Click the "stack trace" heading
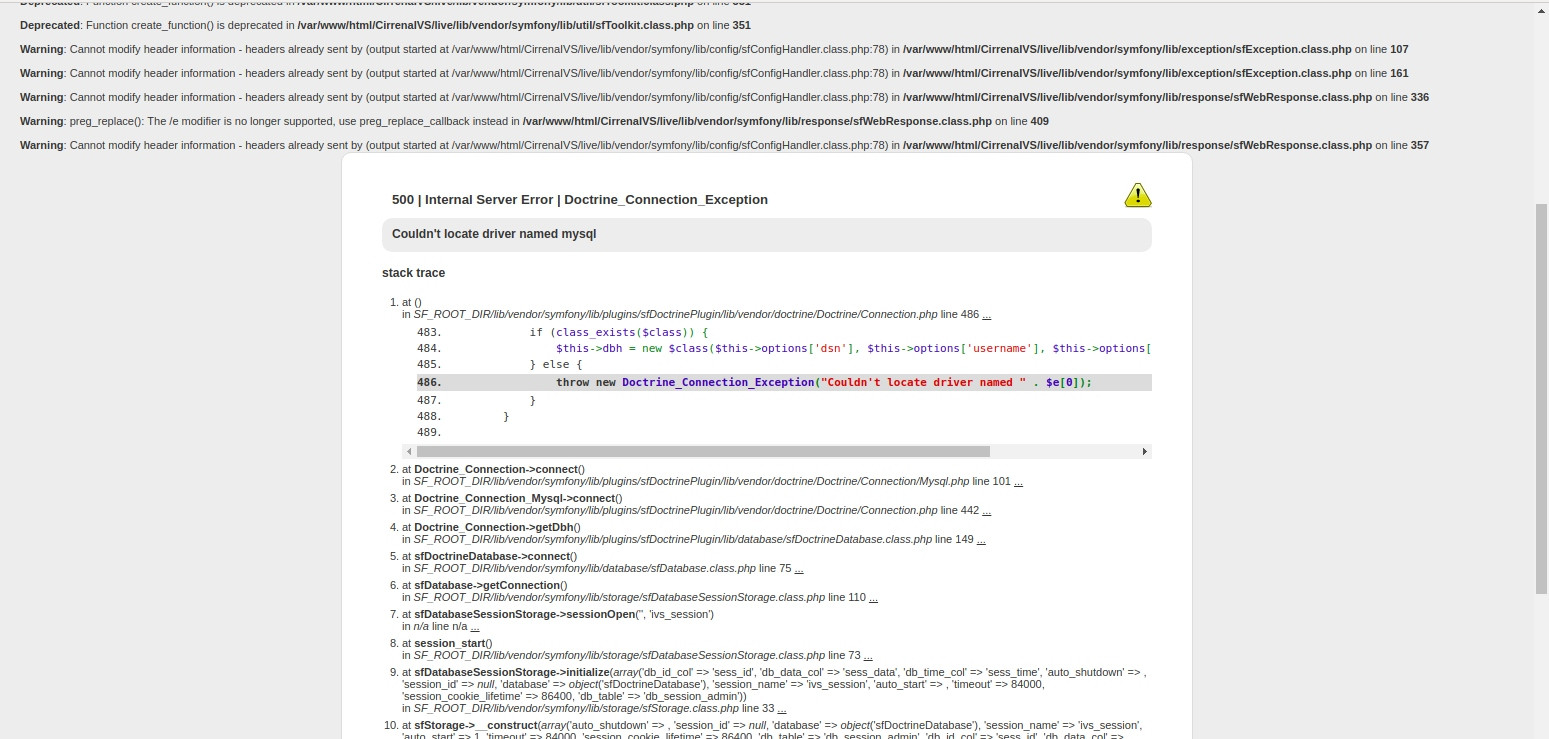Viewport: 1549px width, 739px height. tap(414, 273)
